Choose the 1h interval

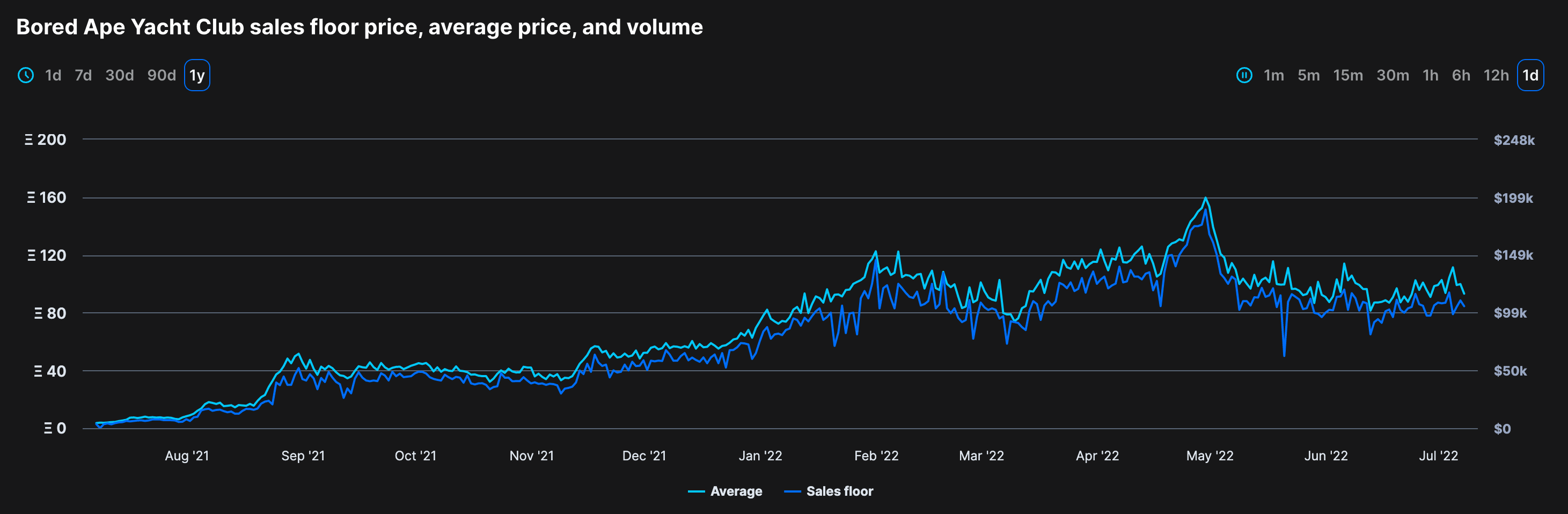(x=1431, y=76)
